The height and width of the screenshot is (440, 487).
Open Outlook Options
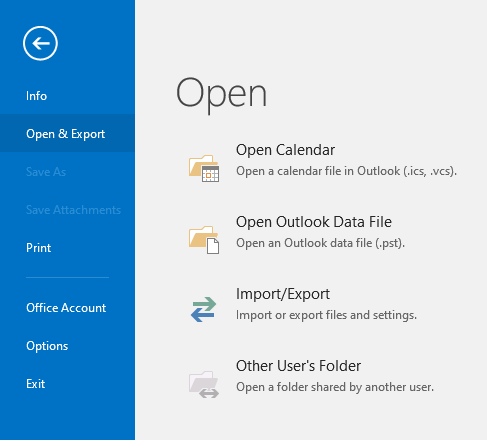[x=47, y=346]
